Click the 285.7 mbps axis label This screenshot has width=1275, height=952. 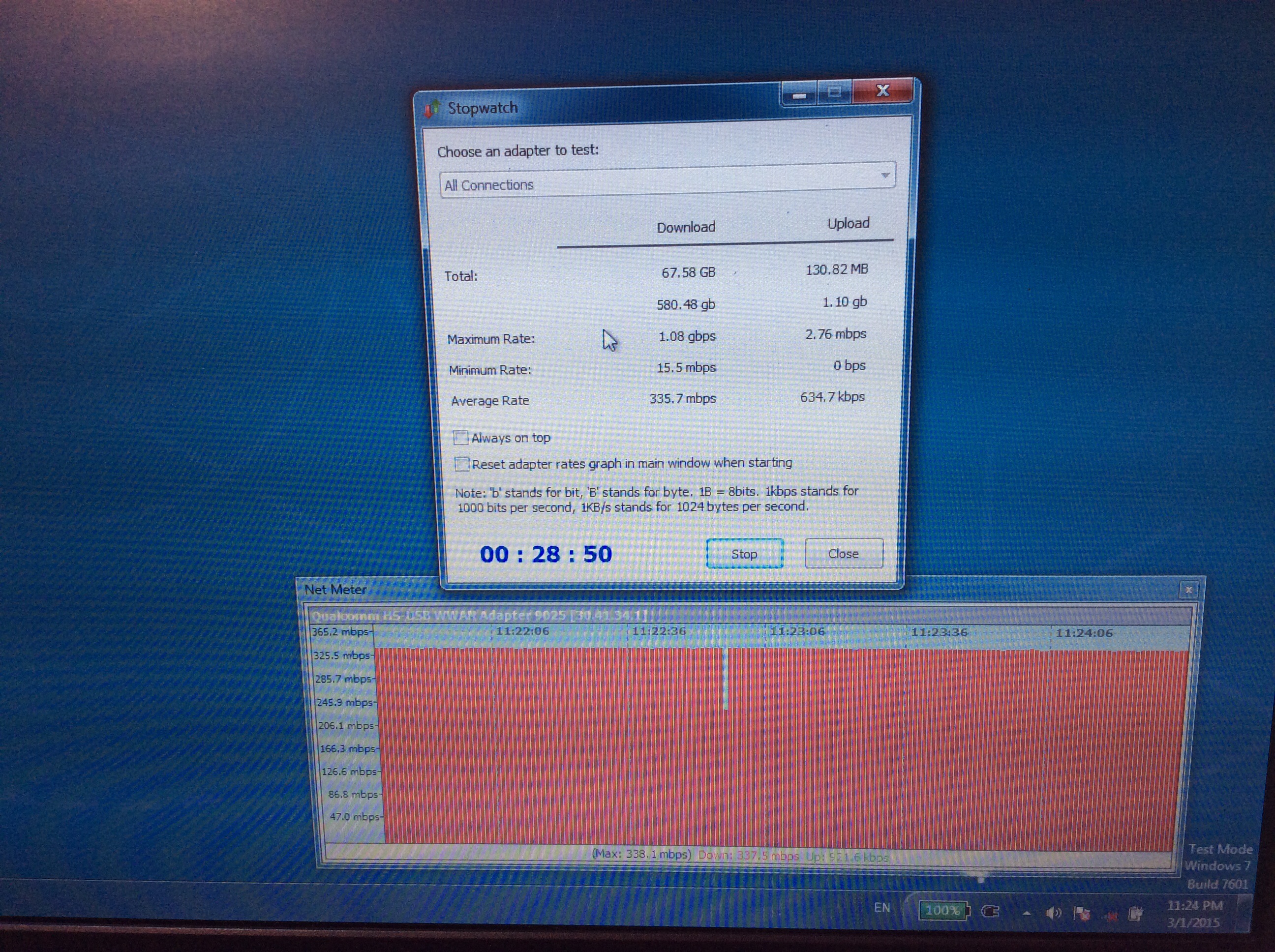[x=343, y=679]
